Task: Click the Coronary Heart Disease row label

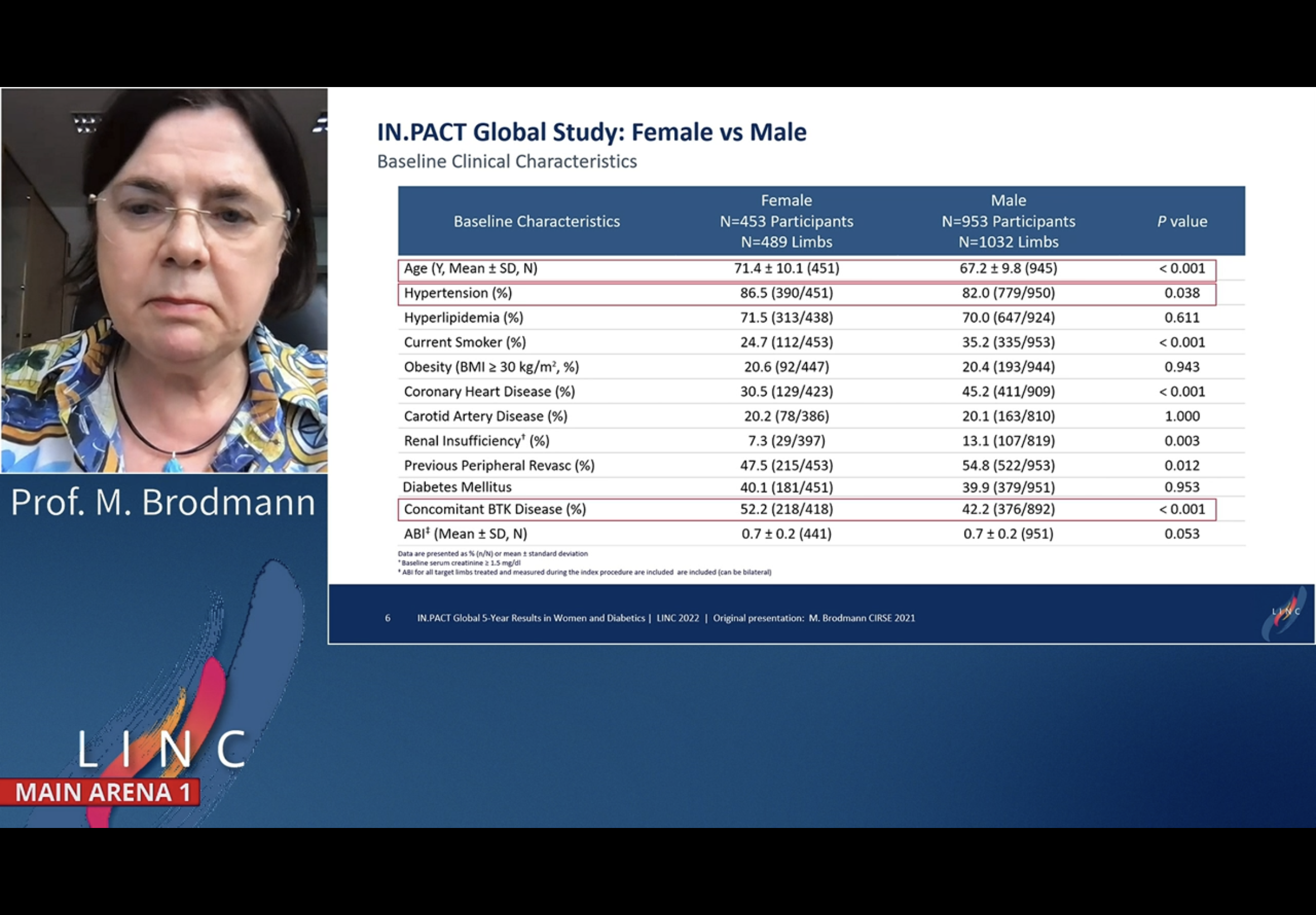Action: coord(489,392)
